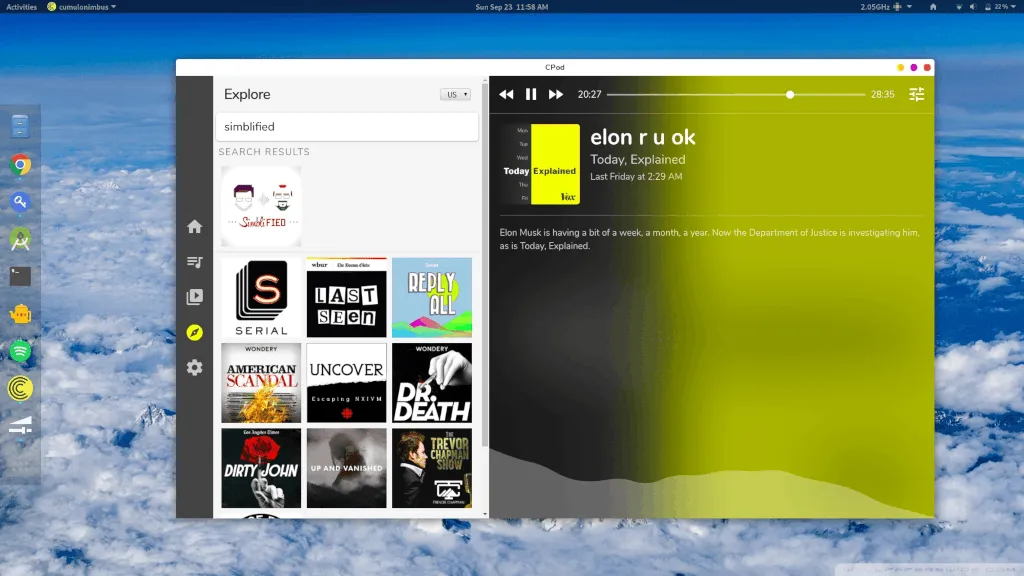1024x576 pixels.
Task: Open the Activities overview
Action: click(x=22, y=6)
